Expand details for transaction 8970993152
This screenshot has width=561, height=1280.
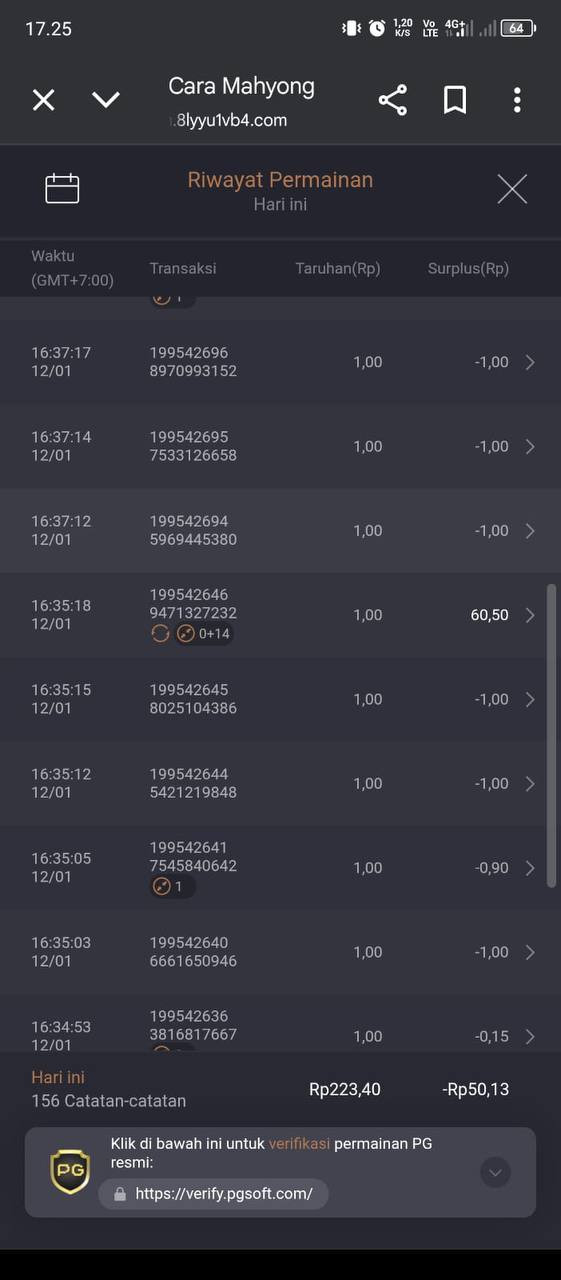530,362
